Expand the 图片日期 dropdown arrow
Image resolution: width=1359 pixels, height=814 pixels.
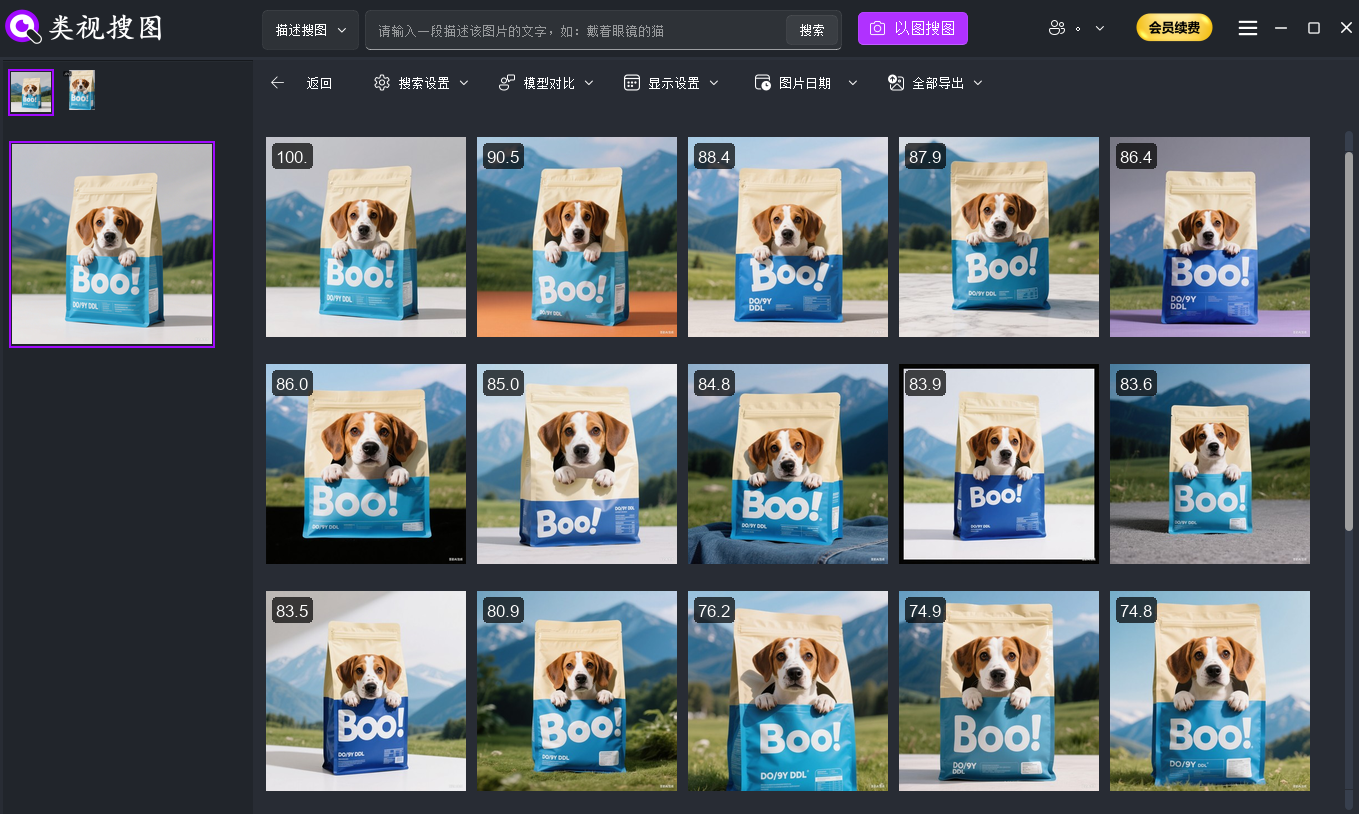tap(853, 83)
